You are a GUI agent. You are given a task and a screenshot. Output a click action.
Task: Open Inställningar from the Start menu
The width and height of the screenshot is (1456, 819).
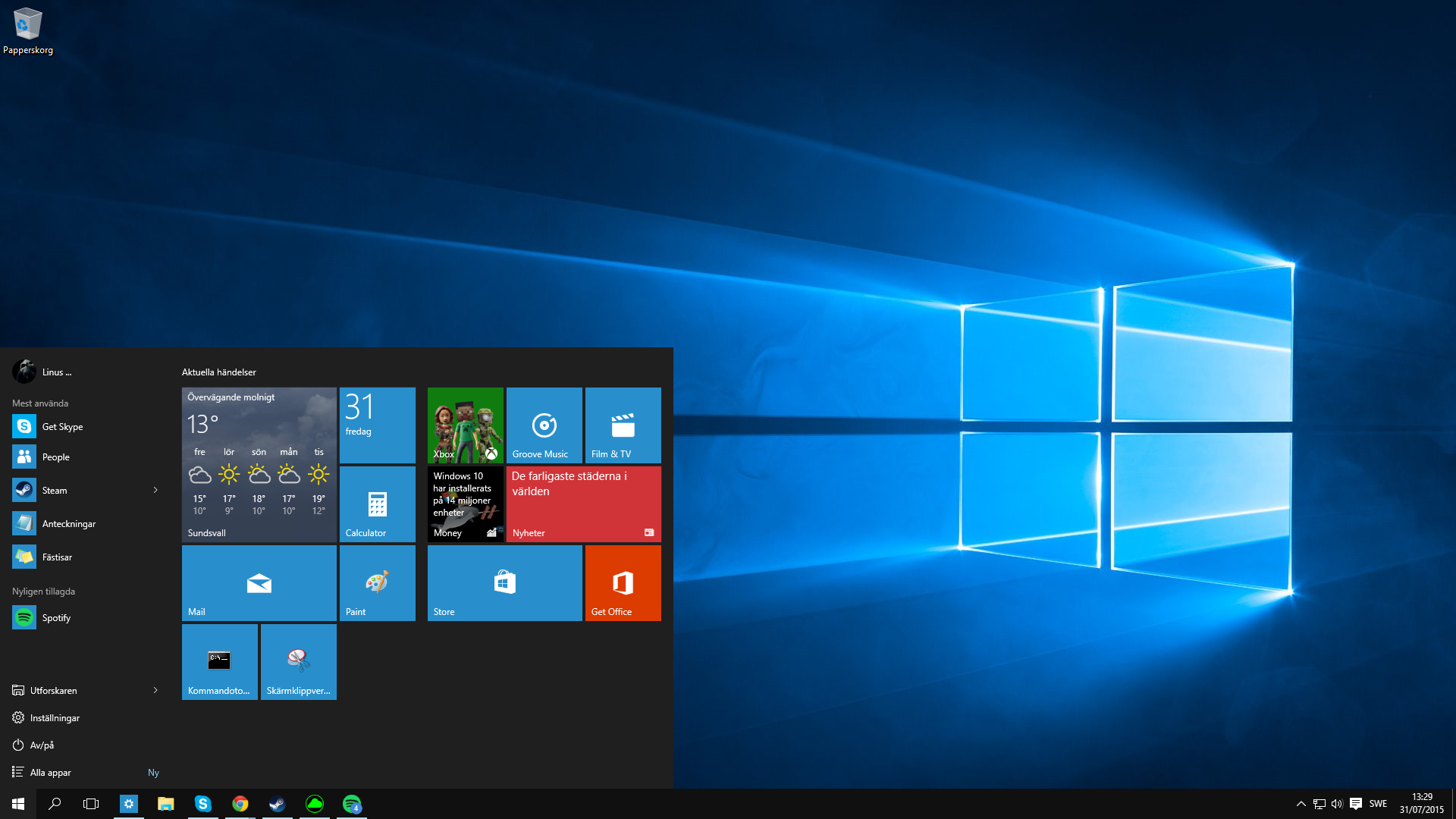[55, 718]
